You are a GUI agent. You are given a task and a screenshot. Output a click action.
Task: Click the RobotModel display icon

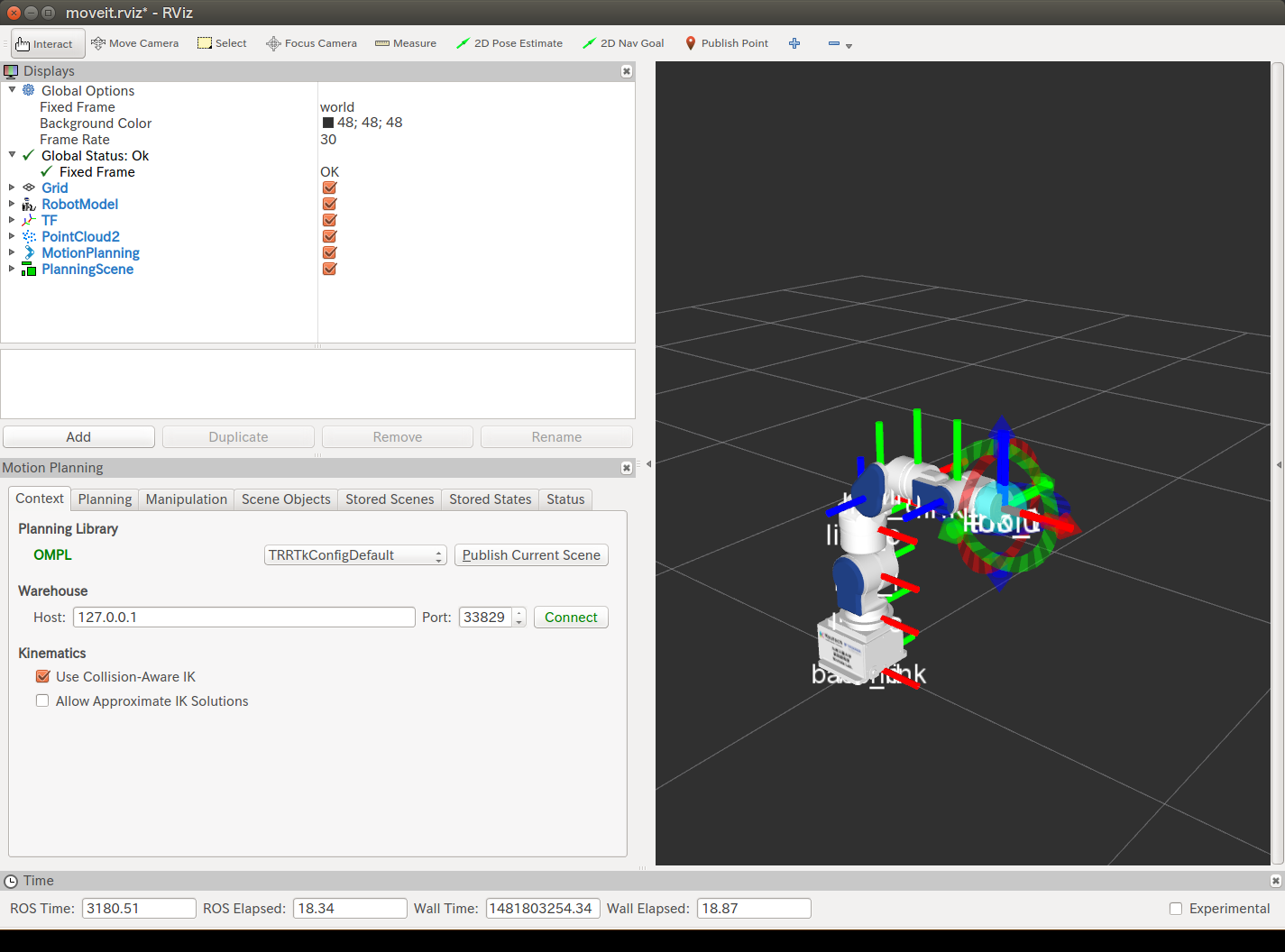pyautogui.click(x=29, y=205)
